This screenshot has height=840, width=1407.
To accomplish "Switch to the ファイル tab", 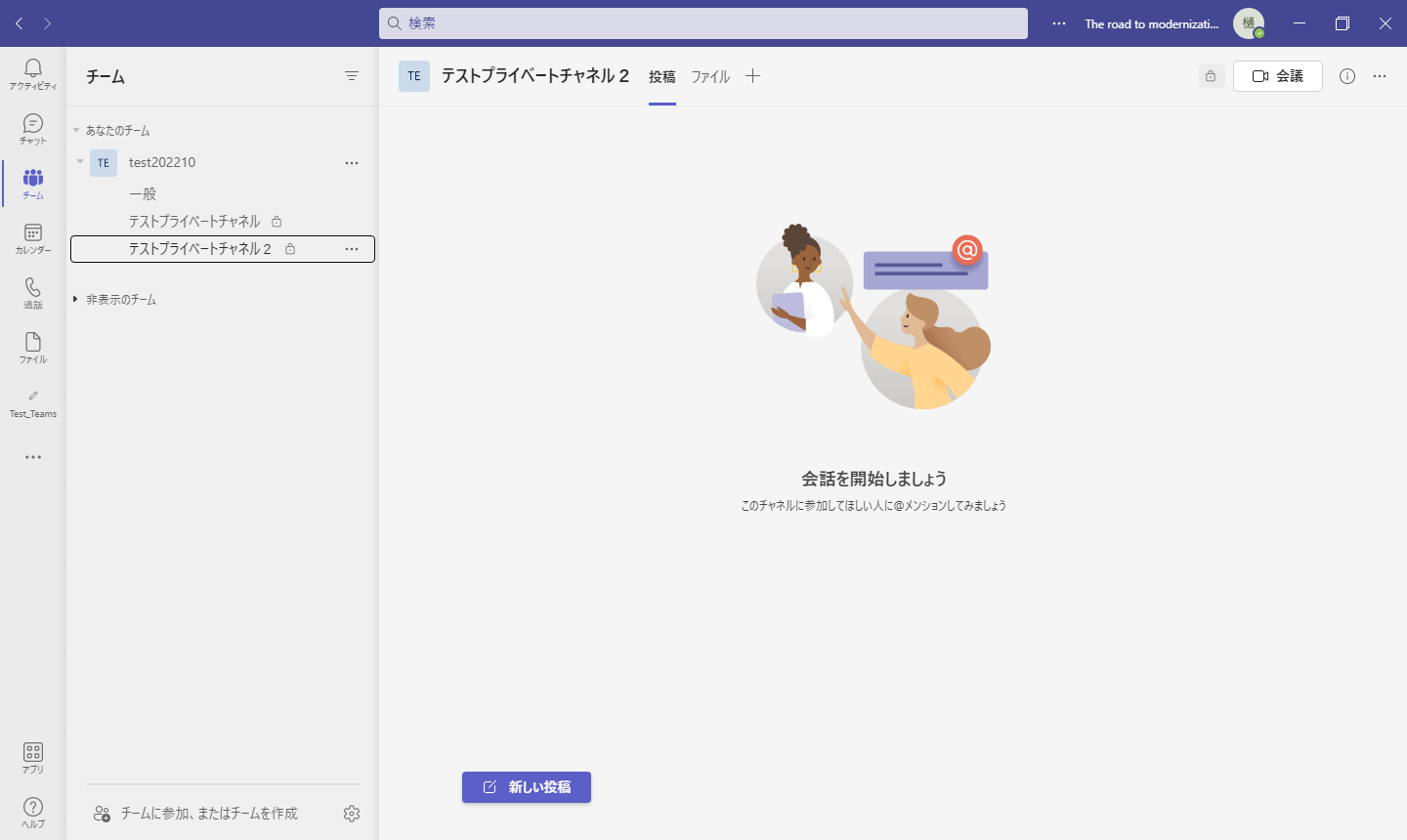I will click(710, 76).
